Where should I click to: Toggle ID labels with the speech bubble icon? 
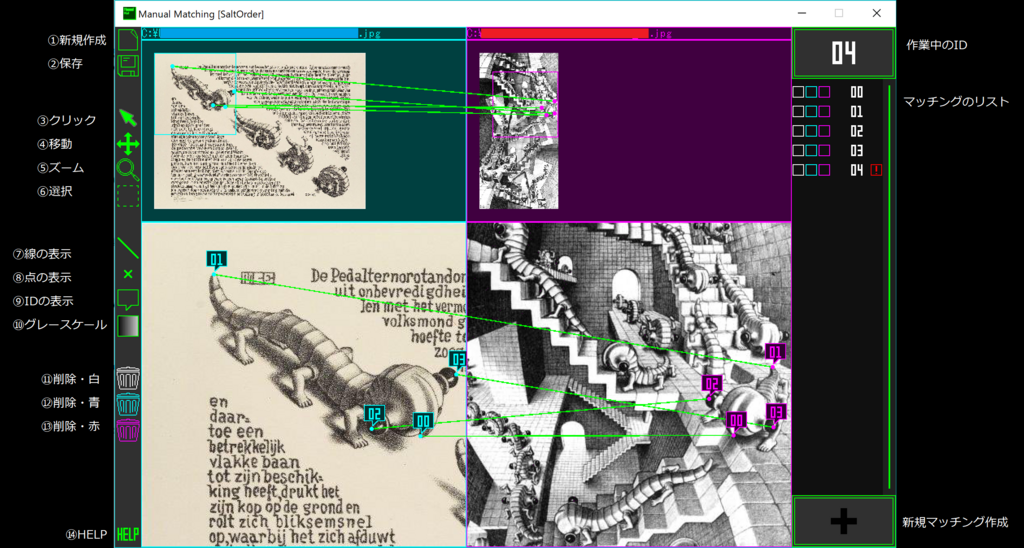pos(128,300)
